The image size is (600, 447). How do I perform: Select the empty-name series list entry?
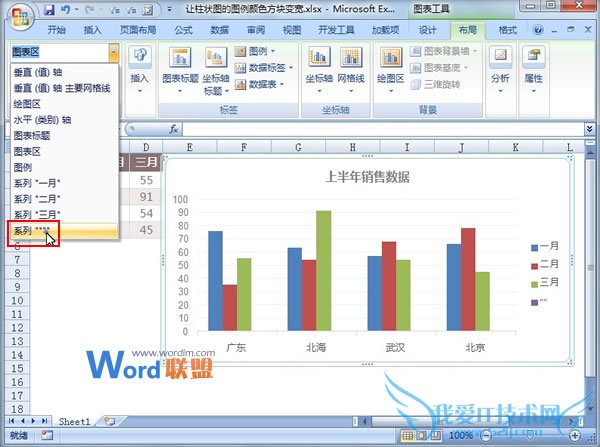coord(64,231)
